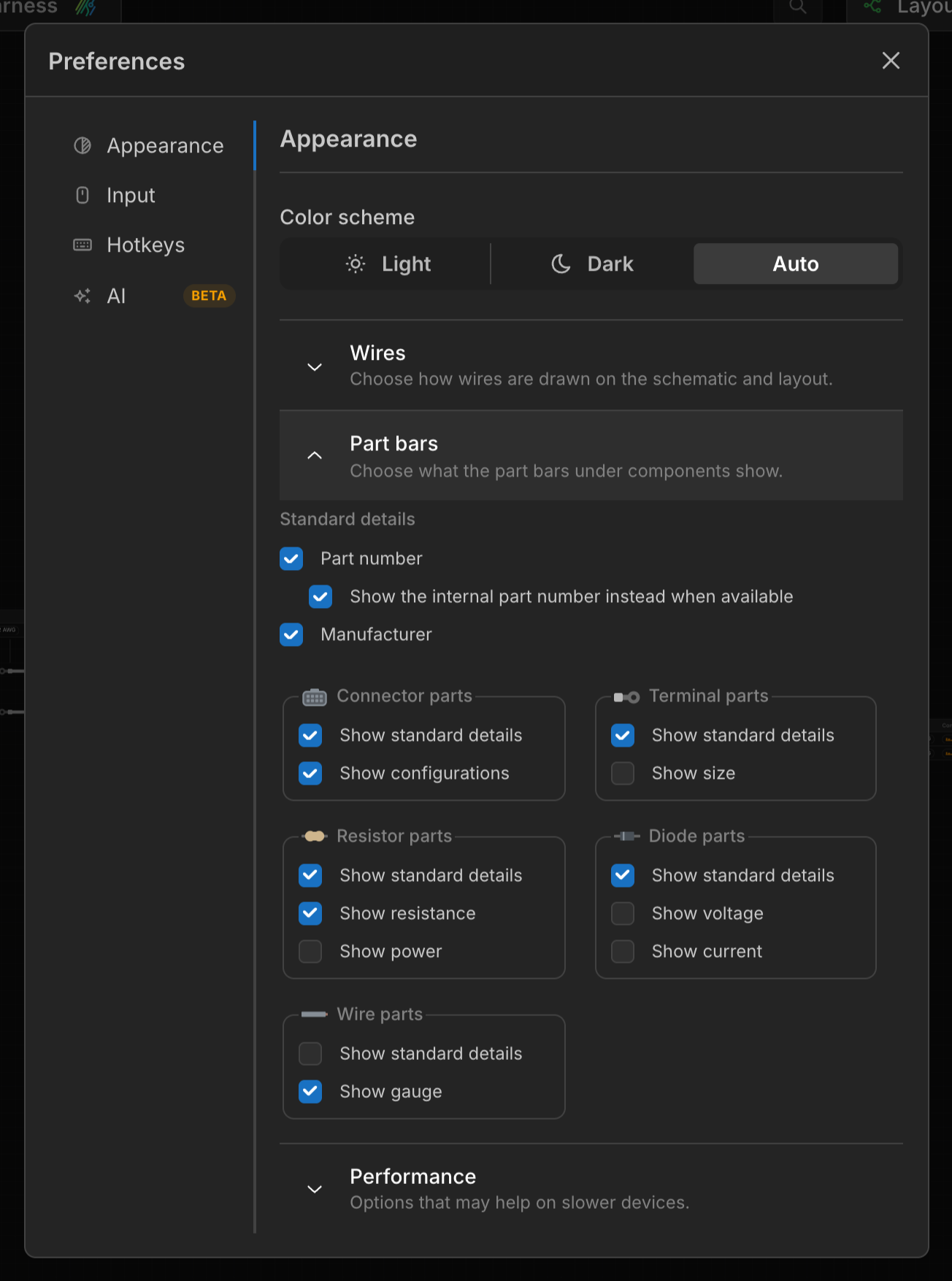
Task: Collapse the Part bars section
Action: click(591, 455)
